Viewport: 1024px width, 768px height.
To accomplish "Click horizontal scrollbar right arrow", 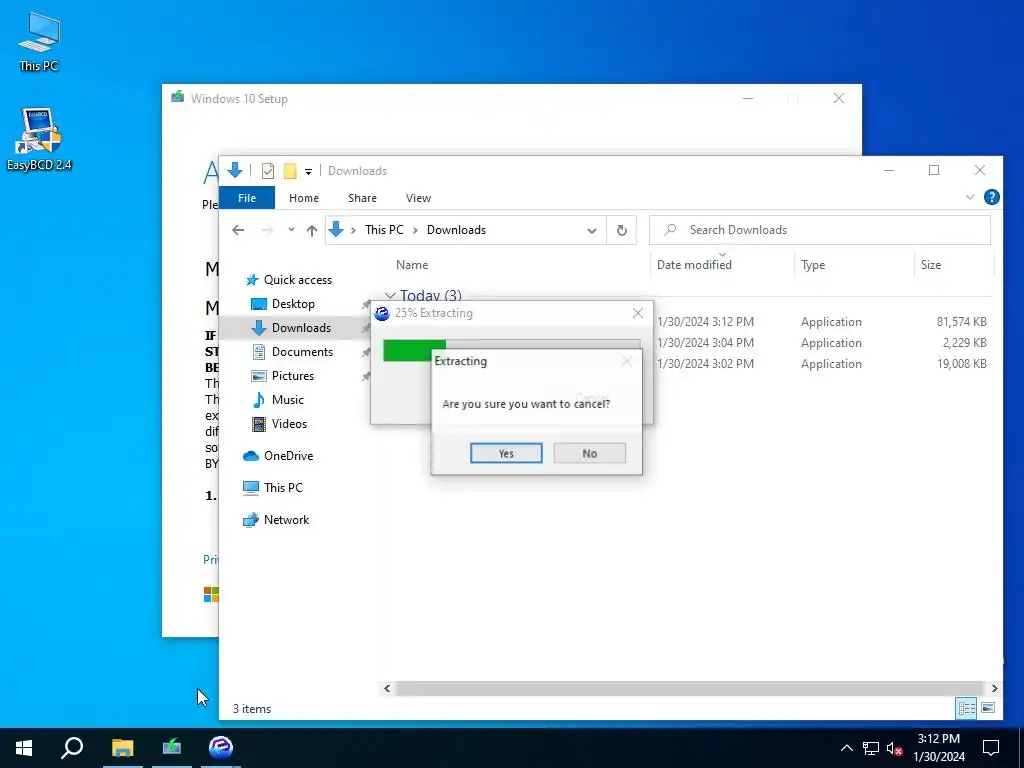I will pos(994,688).
